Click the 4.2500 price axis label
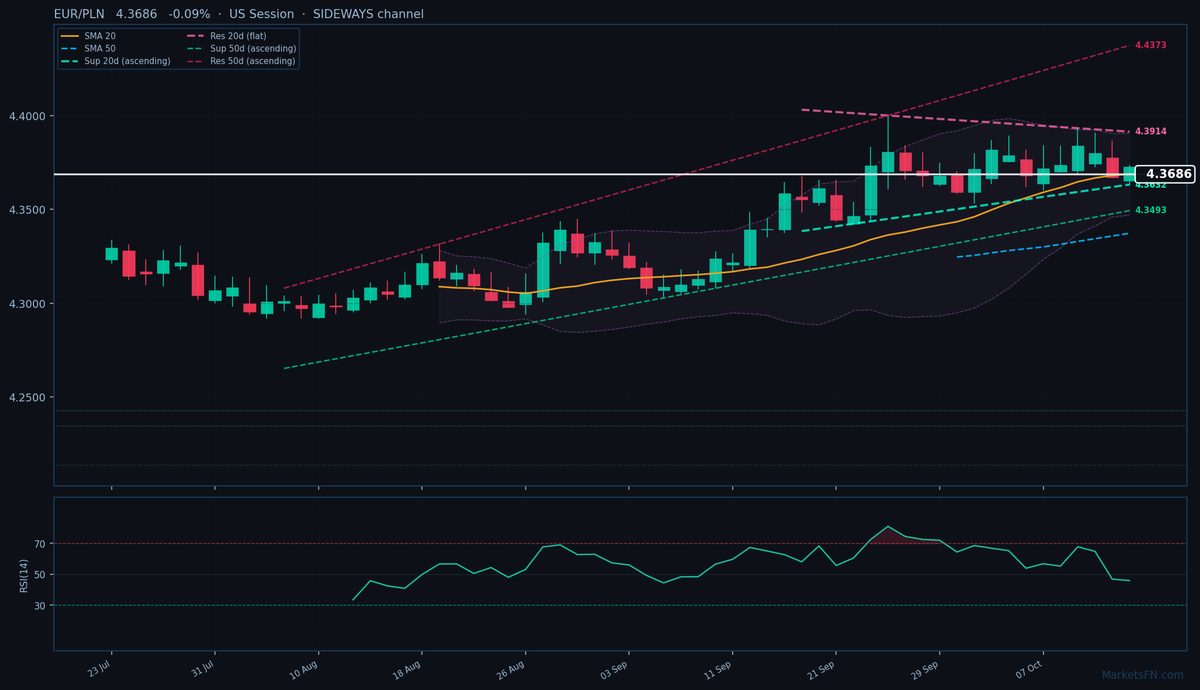 click(x=26, y=398)
